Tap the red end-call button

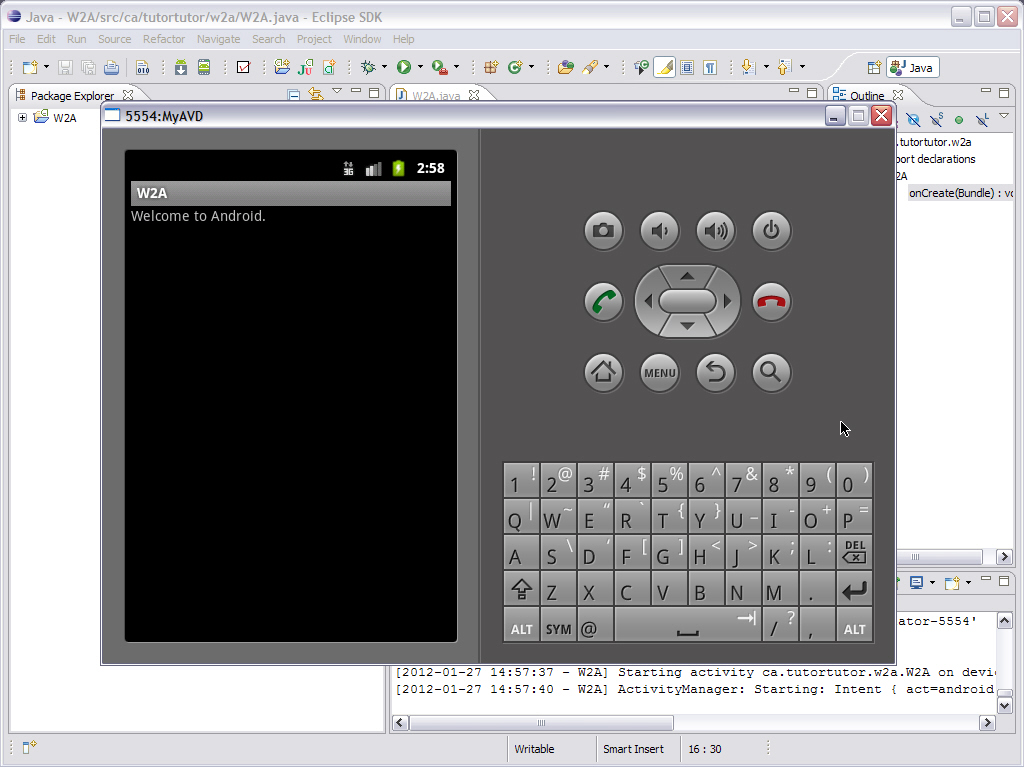(771, 302)
